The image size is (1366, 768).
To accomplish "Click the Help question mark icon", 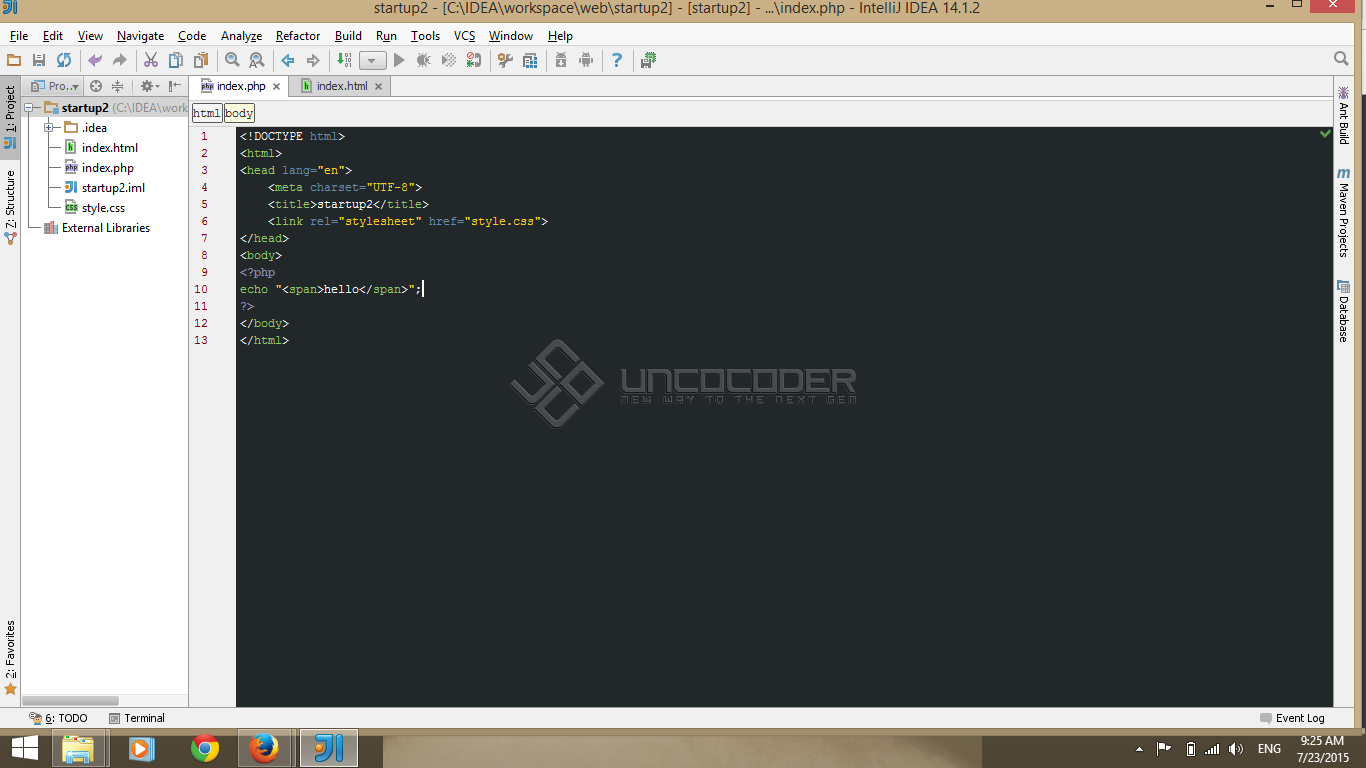I will [617, 60].
